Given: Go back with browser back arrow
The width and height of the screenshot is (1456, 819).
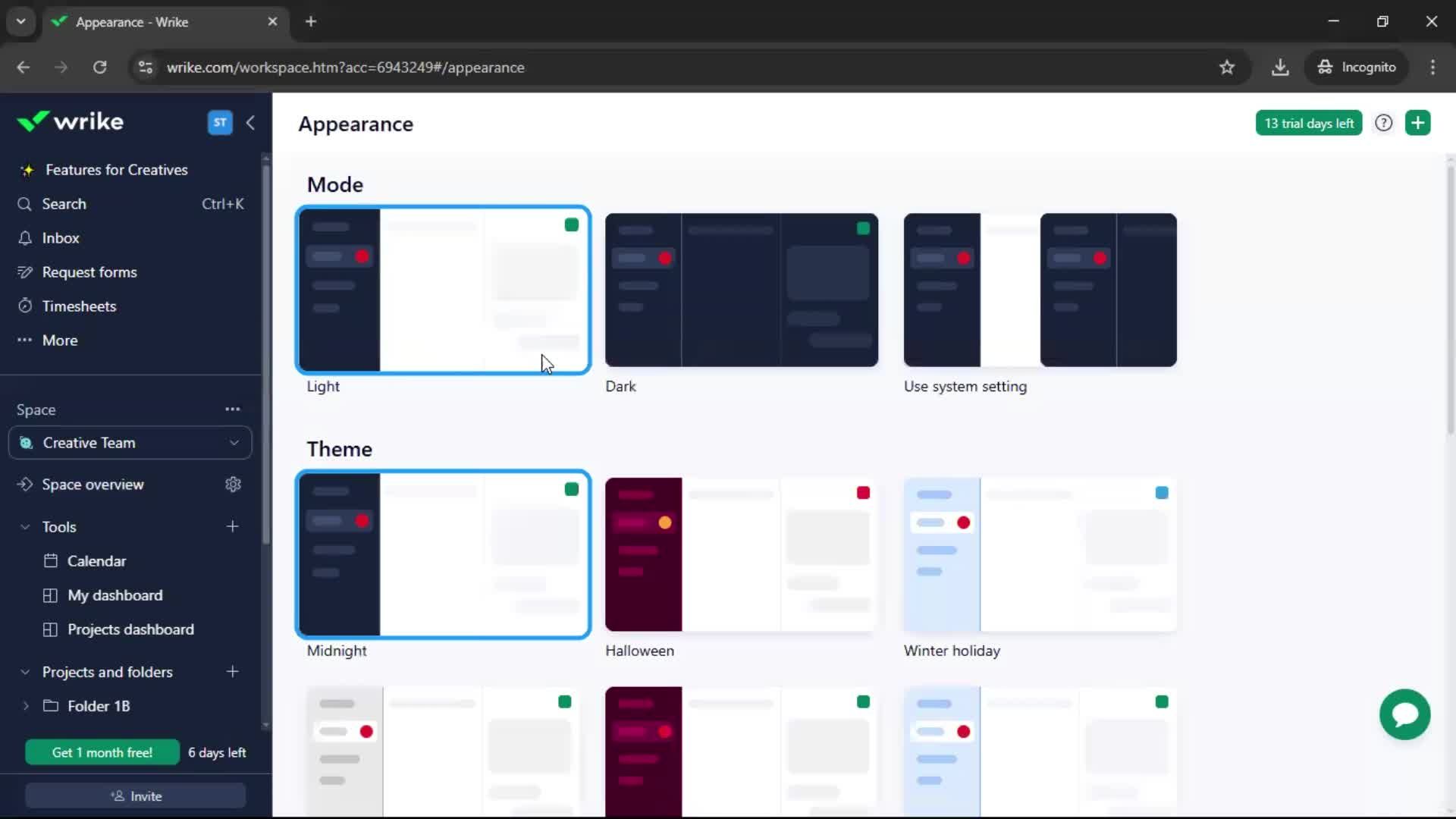Looking at the screenshot, I should point(24,67).
